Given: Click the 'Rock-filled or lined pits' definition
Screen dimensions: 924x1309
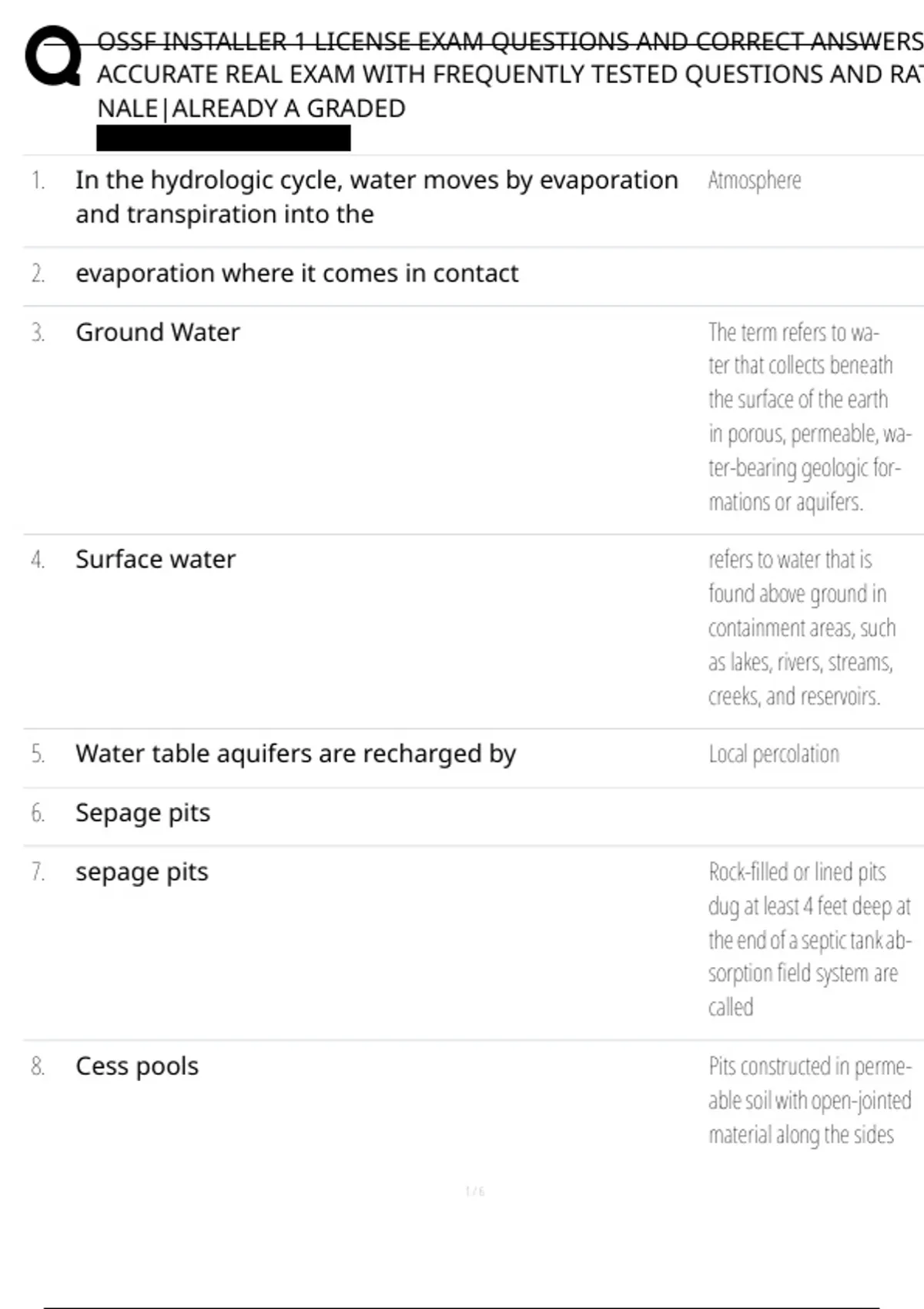Looking at the screenshot, I should (807, 939).
